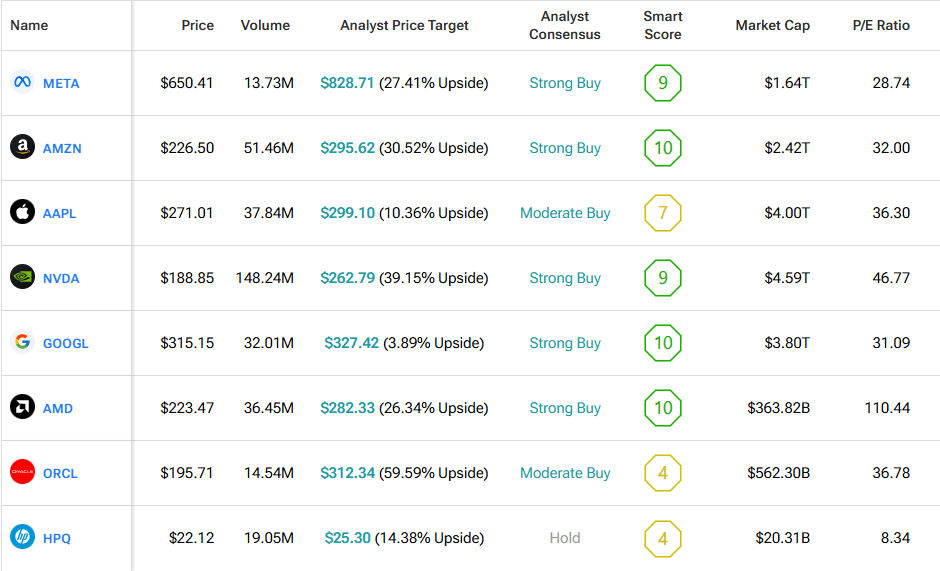Click the HP logo icon
940x571 pixels.
click(x=22, y=538)
